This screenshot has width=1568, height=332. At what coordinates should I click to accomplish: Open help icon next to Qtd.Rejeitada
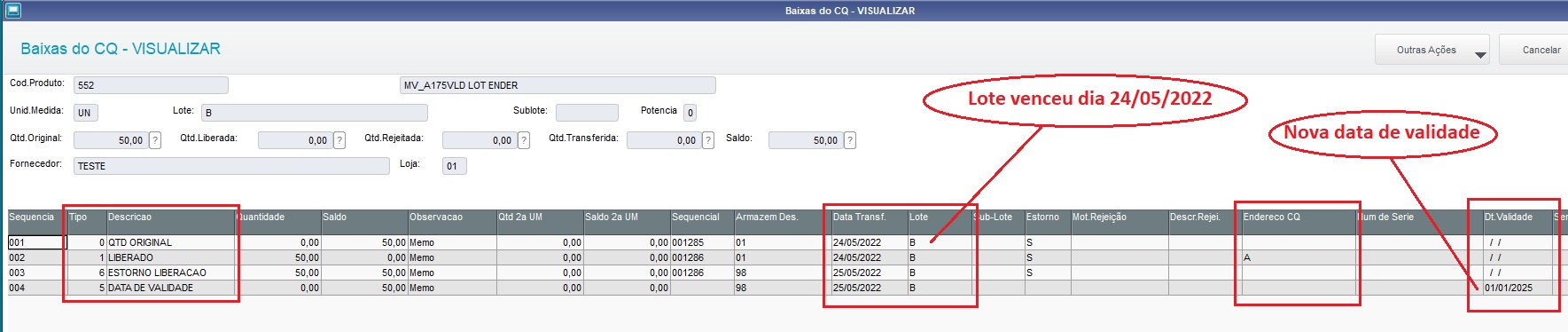click(524, 140)
